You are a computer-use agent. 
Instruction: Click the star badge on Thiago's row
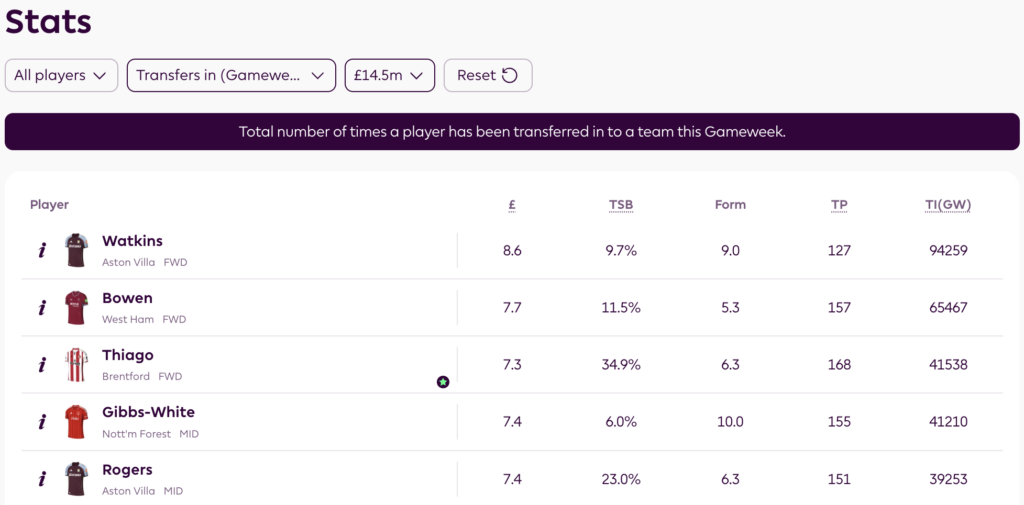click(443, 382)
